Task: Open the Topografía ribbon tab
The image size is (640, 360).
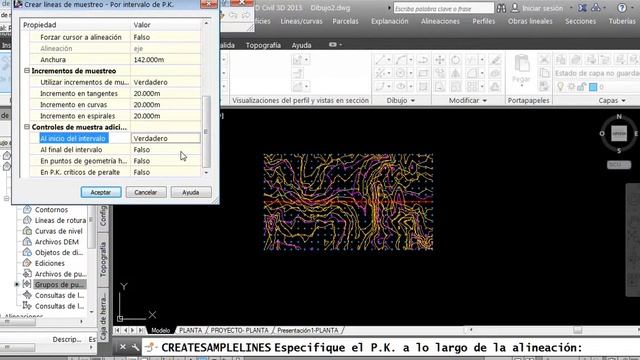Action: click(263, 45)
